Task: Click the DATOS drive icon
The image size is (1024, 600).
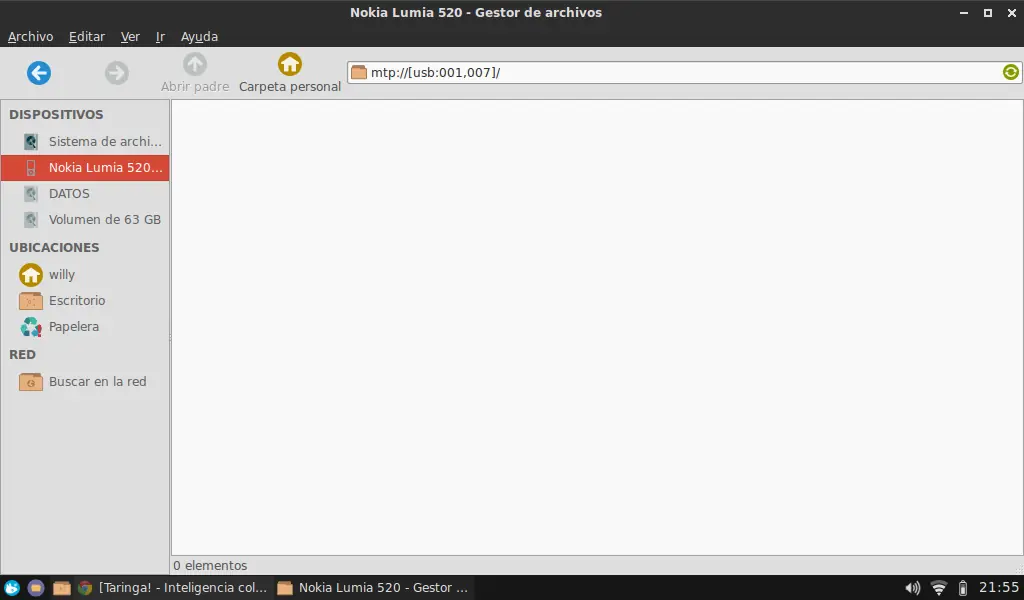Action: [31, 193]
